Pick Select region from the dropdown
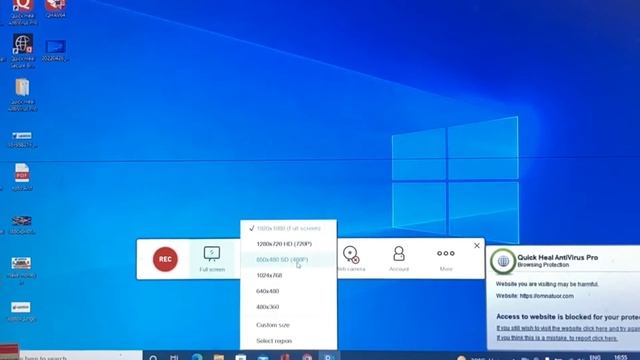The image size is (640, 360). pyautogui.click(x=289, y=340)
